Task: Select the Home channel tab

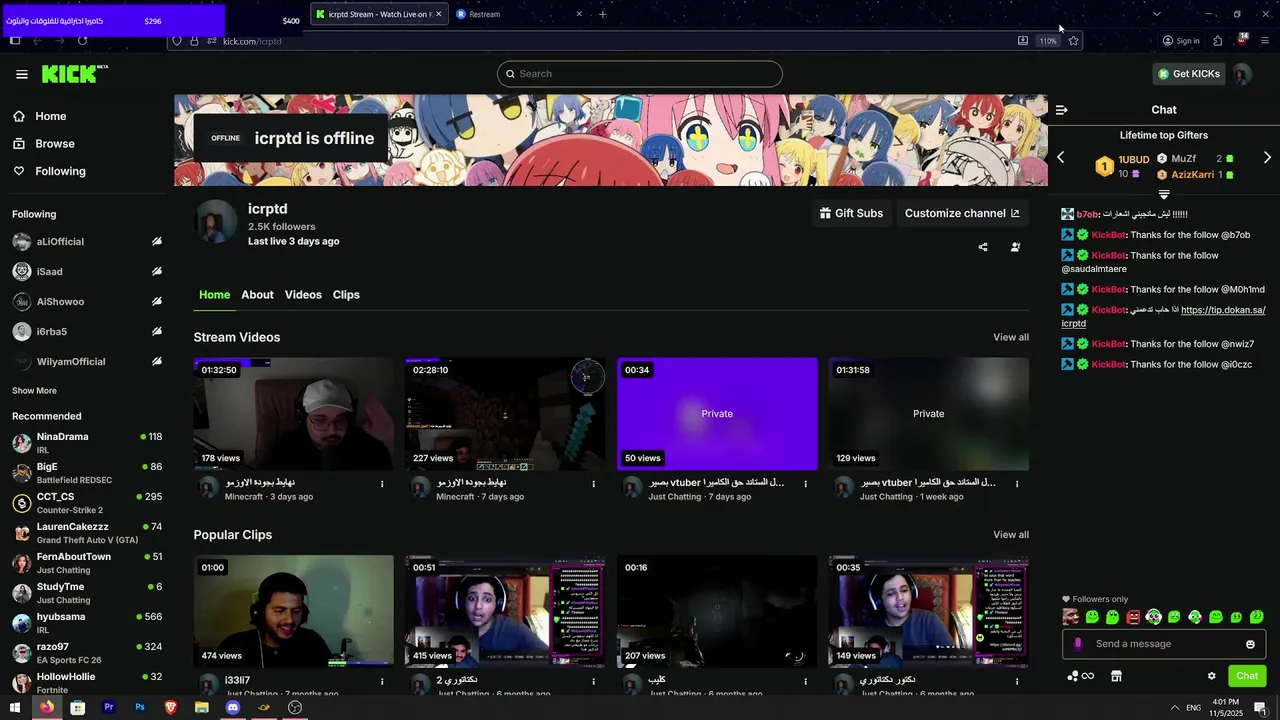Action: tap(214, 295)
